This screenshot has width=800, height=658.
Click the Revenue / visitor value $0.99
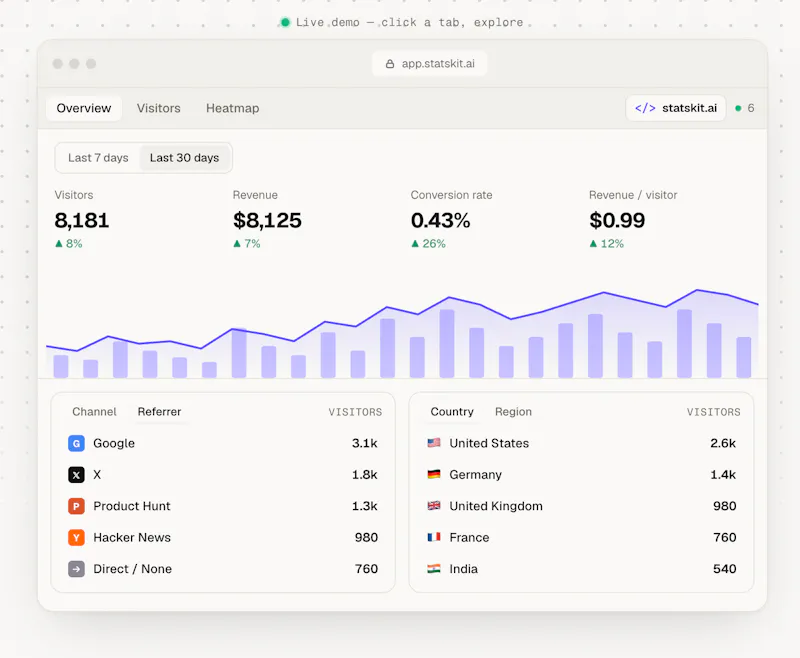point(617,221)
